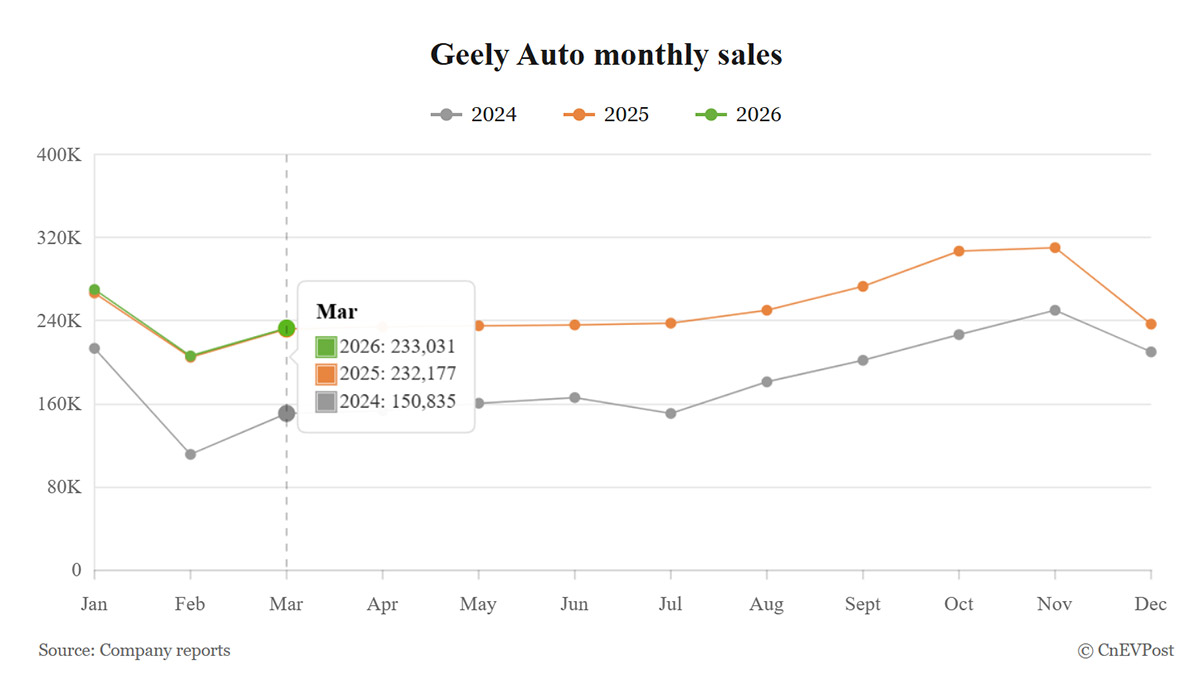The width and height of the screenshot is (1200, 675).
Task: Click the 2024 July data point
Action: point(671,413)
